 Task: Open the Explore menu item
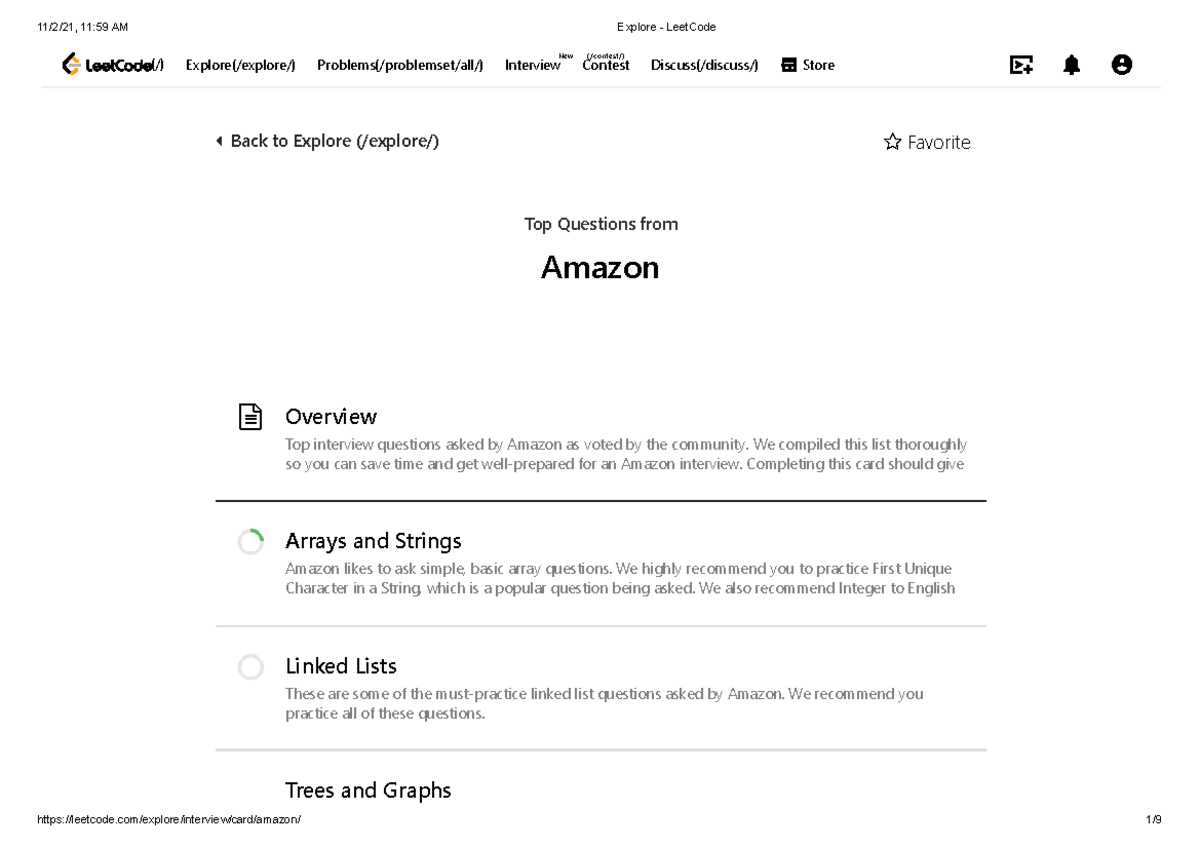pos(241,65)
